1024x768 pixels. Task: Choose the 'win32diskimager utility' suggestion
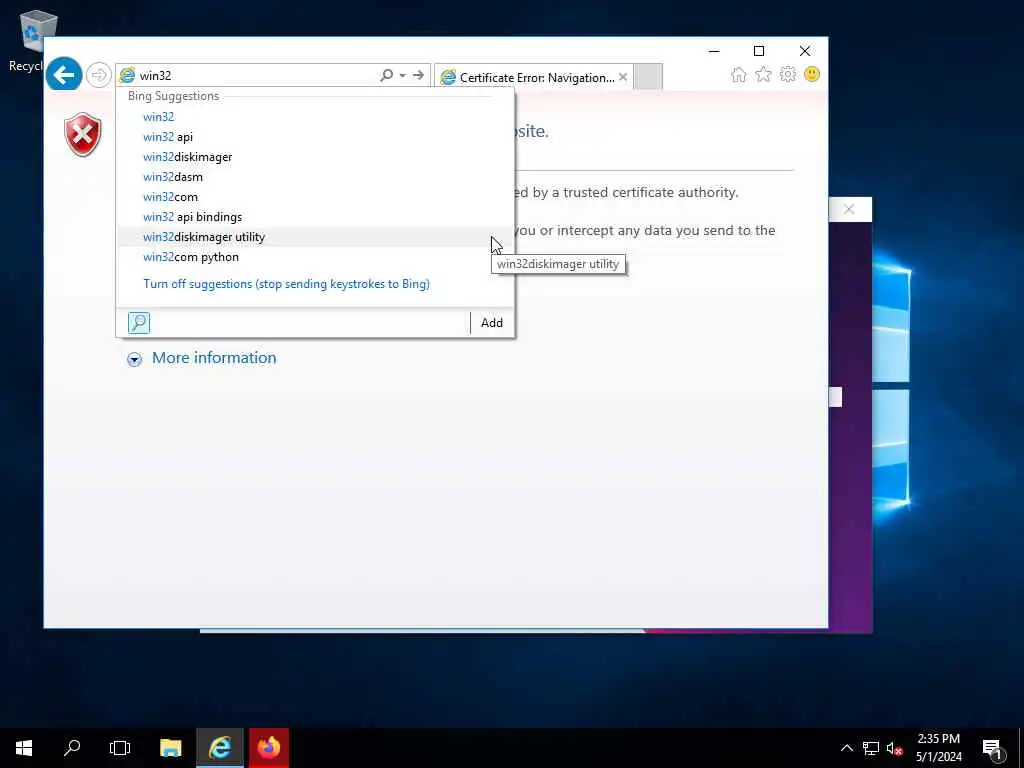pos(315,237)
